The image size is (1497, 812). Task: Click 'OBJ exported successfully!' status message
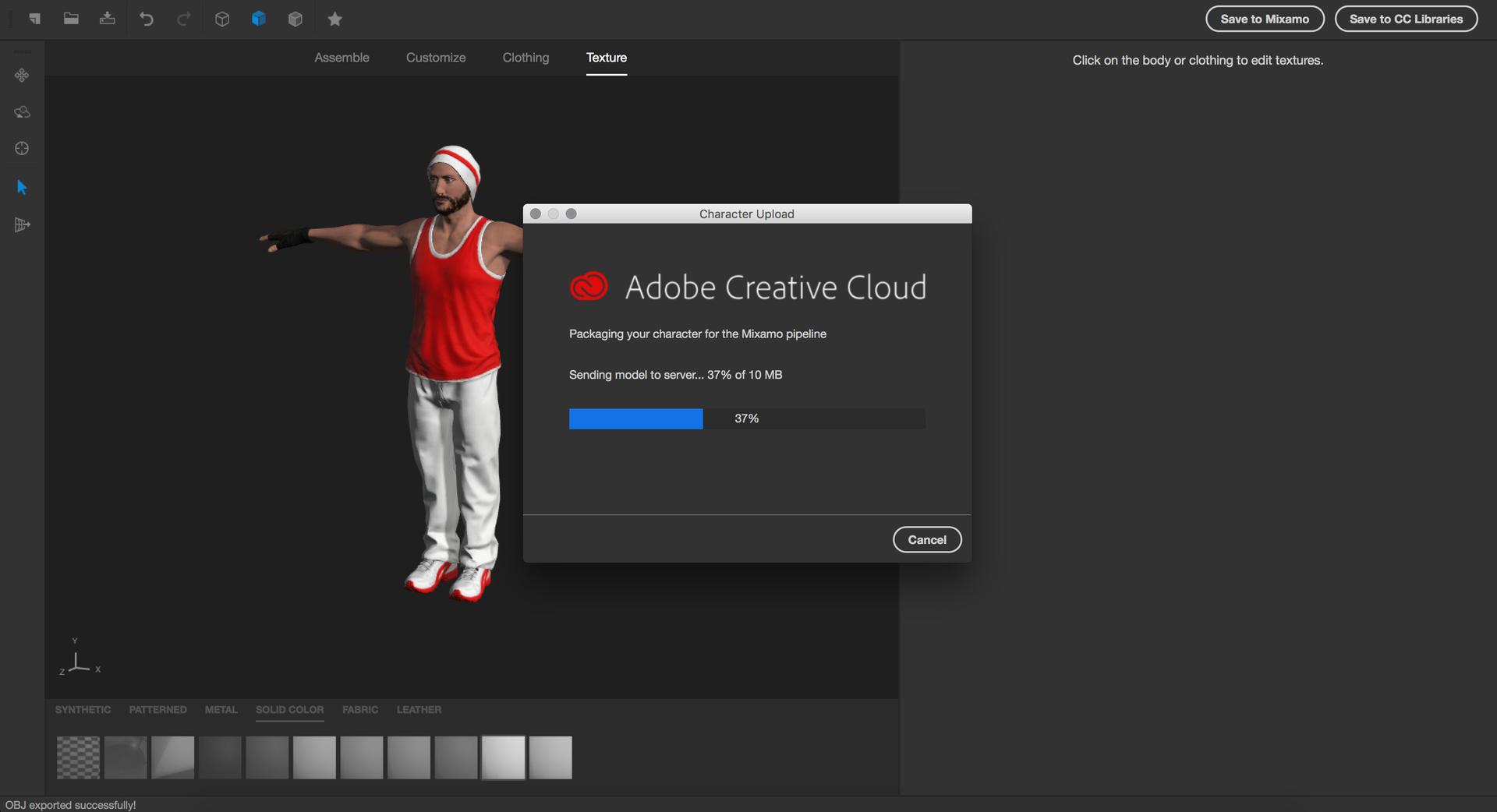point(70,805)
